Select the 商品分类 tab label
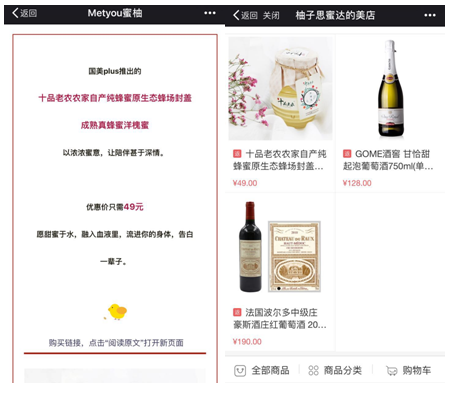This screenshot has height=404, width=451. pos(343,370)
